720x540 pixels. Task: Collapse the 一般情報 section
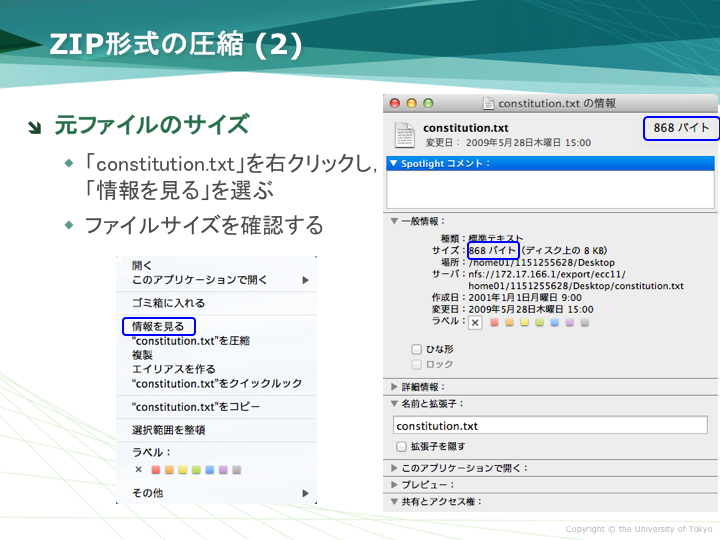(x=394, y=221)
